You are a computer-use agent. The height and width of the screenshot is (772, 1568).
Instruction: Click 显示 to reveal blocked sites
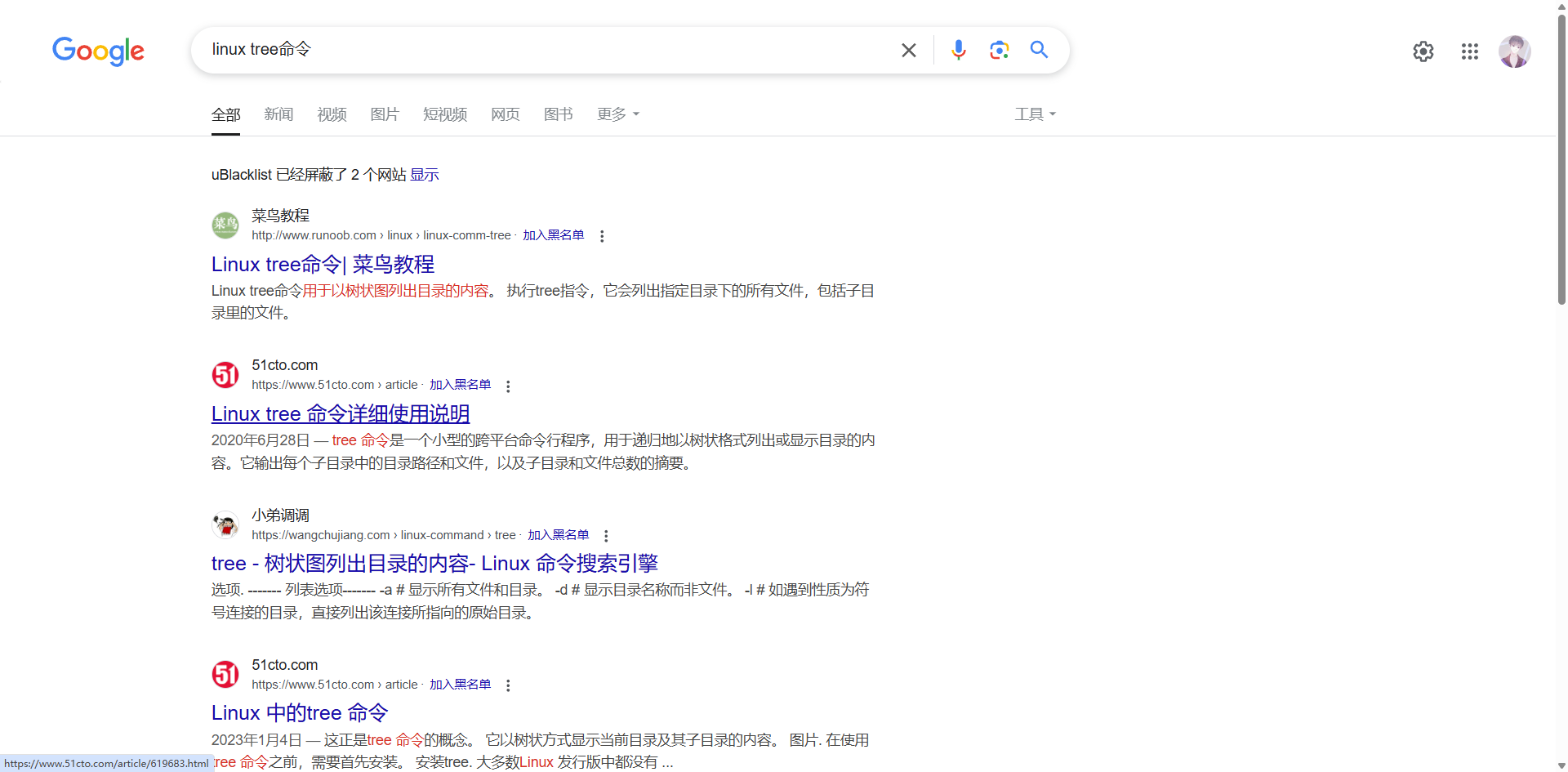point(425,175)
